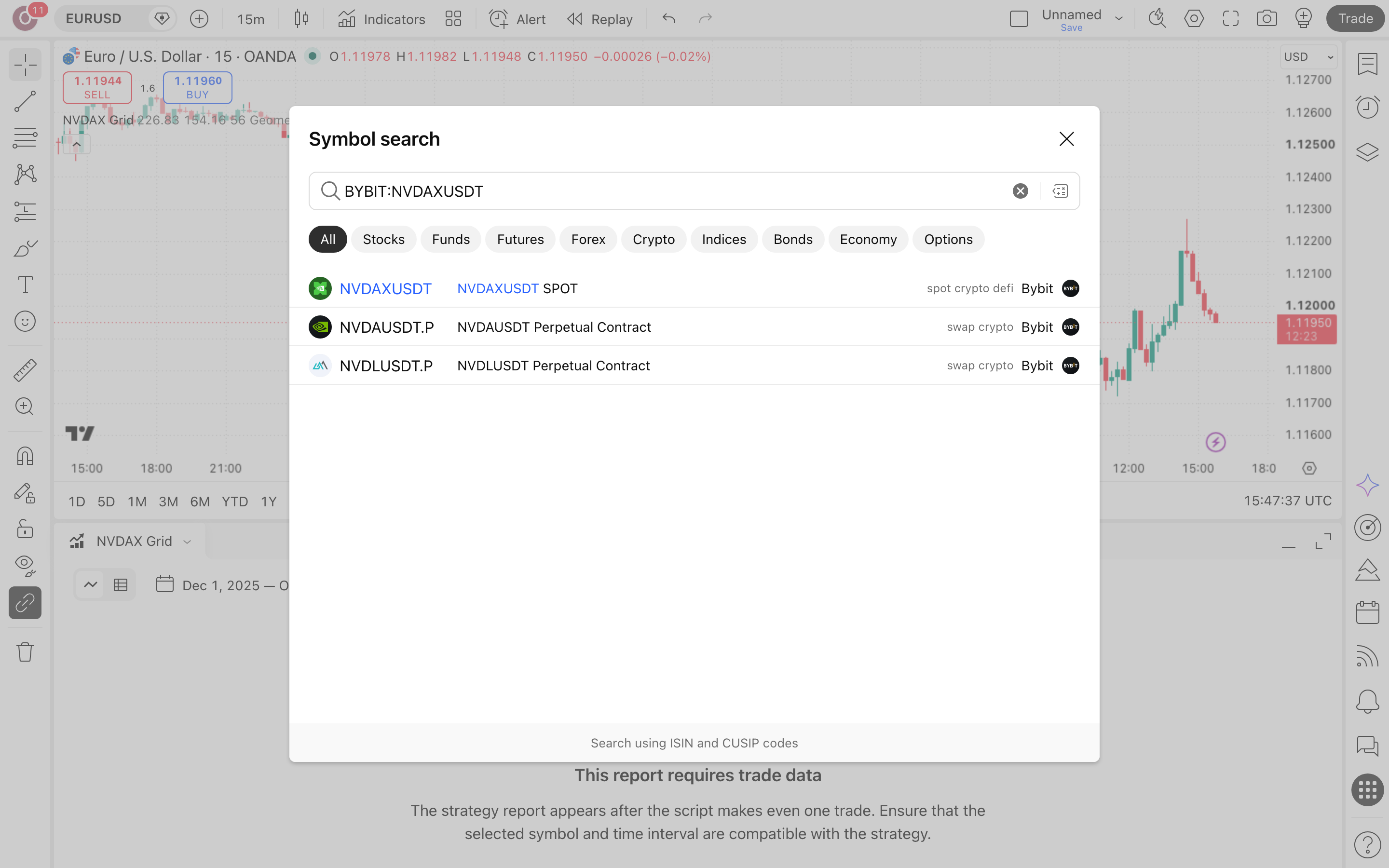This screenshot has width=1389, height=868.
Task: Choose NVDAUSDT.P Perpetual Contract result
Action: point(694,327)
